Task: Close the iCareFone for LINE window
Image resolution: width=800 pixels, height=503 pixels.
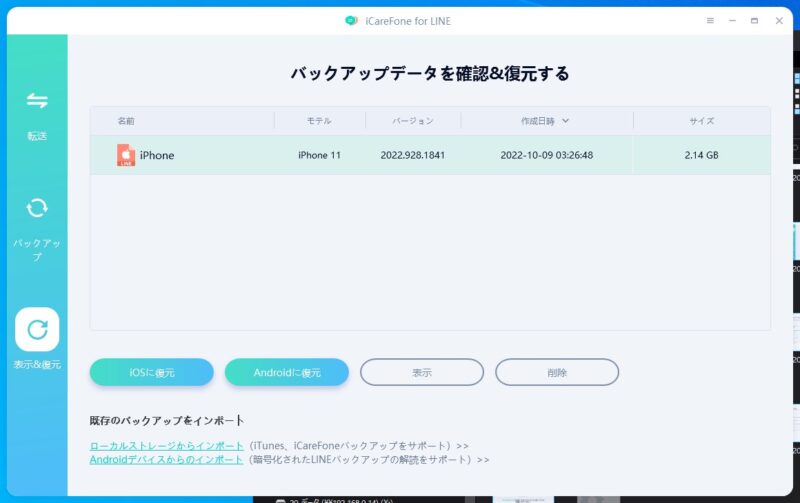Action: pyautogui.click(x=779, y=21)
